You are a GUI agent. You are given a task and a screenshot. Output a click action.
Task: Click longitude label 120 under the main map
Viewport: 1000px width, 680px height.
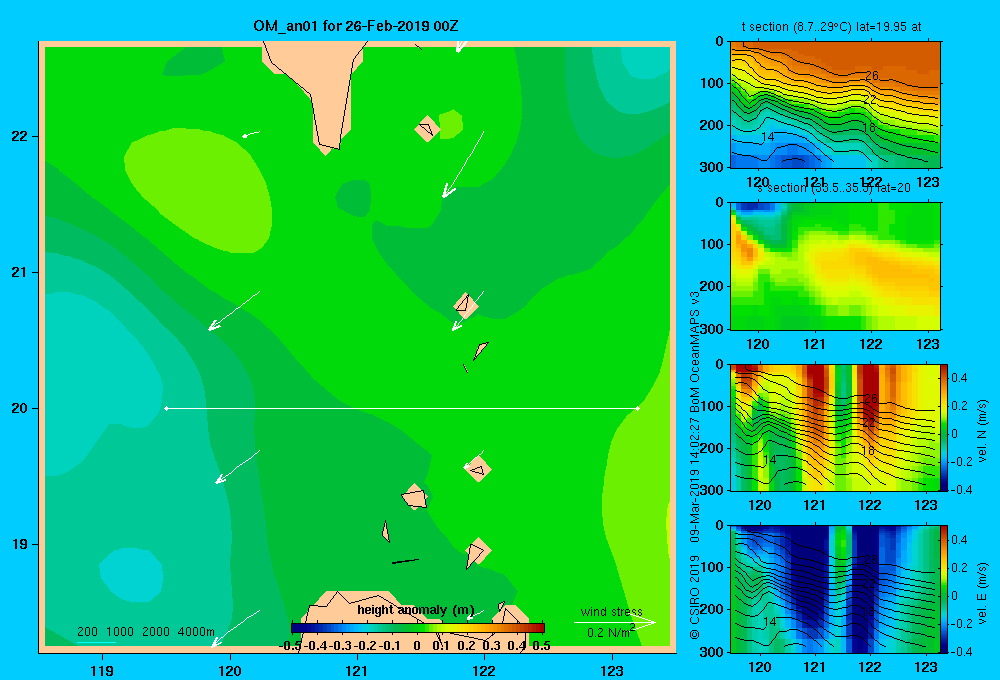230,671
